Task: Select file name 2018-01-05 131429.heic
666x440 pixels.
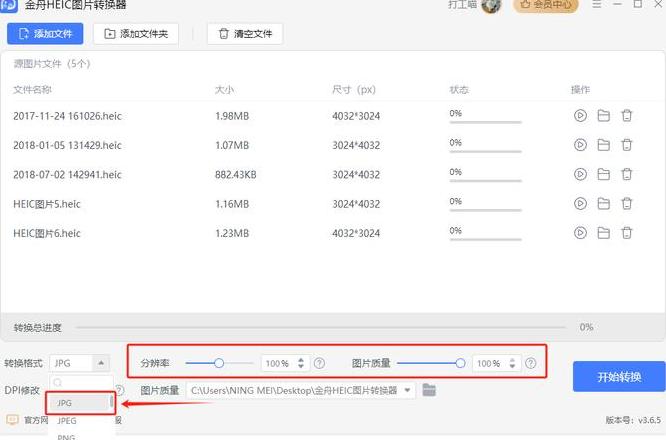Action: (x=67, y=145)
